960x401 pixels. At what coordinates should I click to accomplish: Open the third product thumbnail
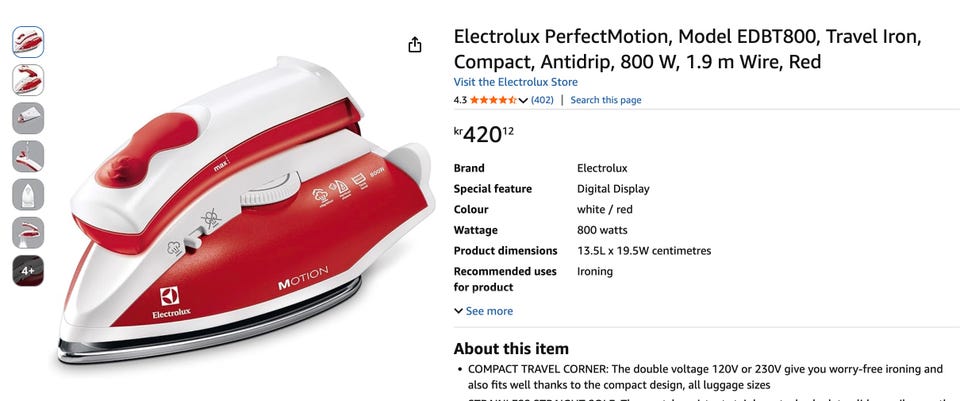pyautogui.click(x=28, y=118)
